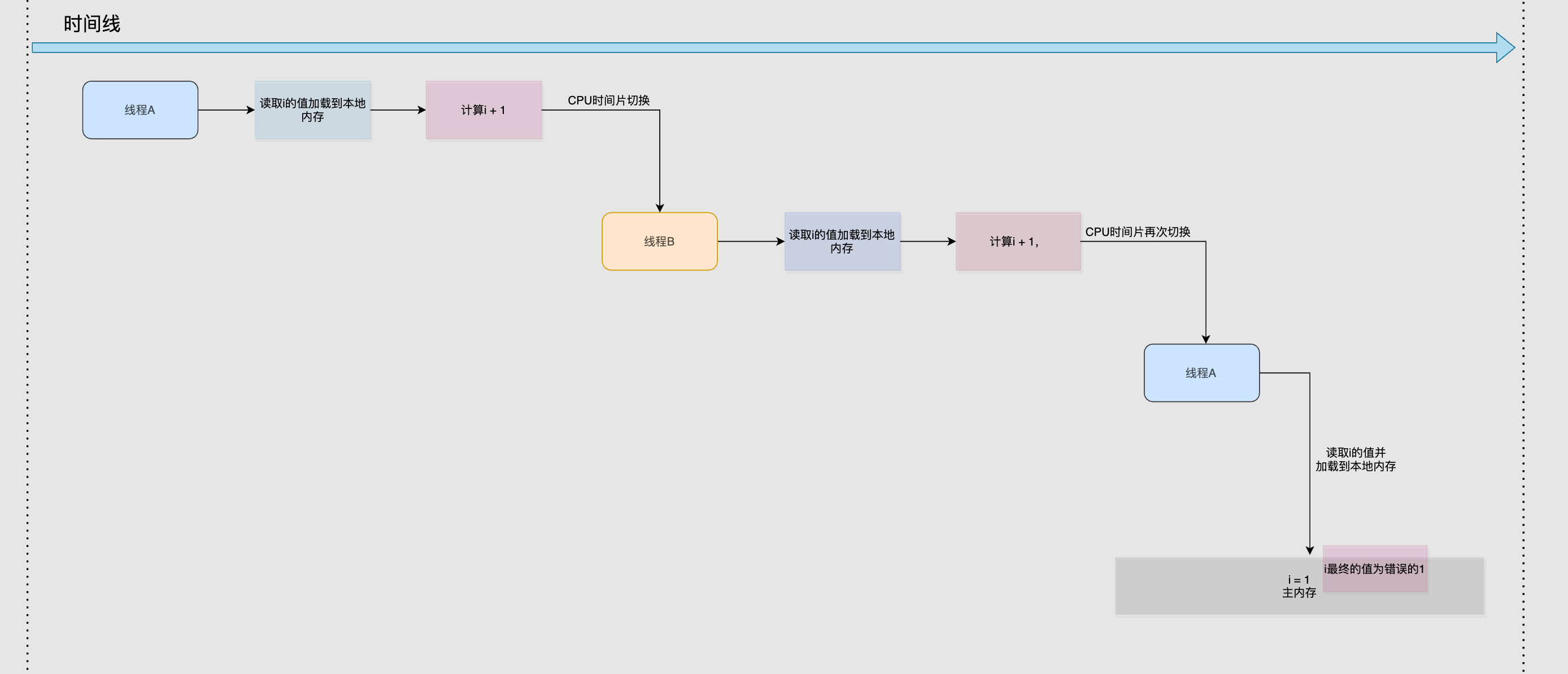Screen dimensions: 1568x674
Task: Click the arrowhead entering second 线程A box
Action: point(1205,339)
